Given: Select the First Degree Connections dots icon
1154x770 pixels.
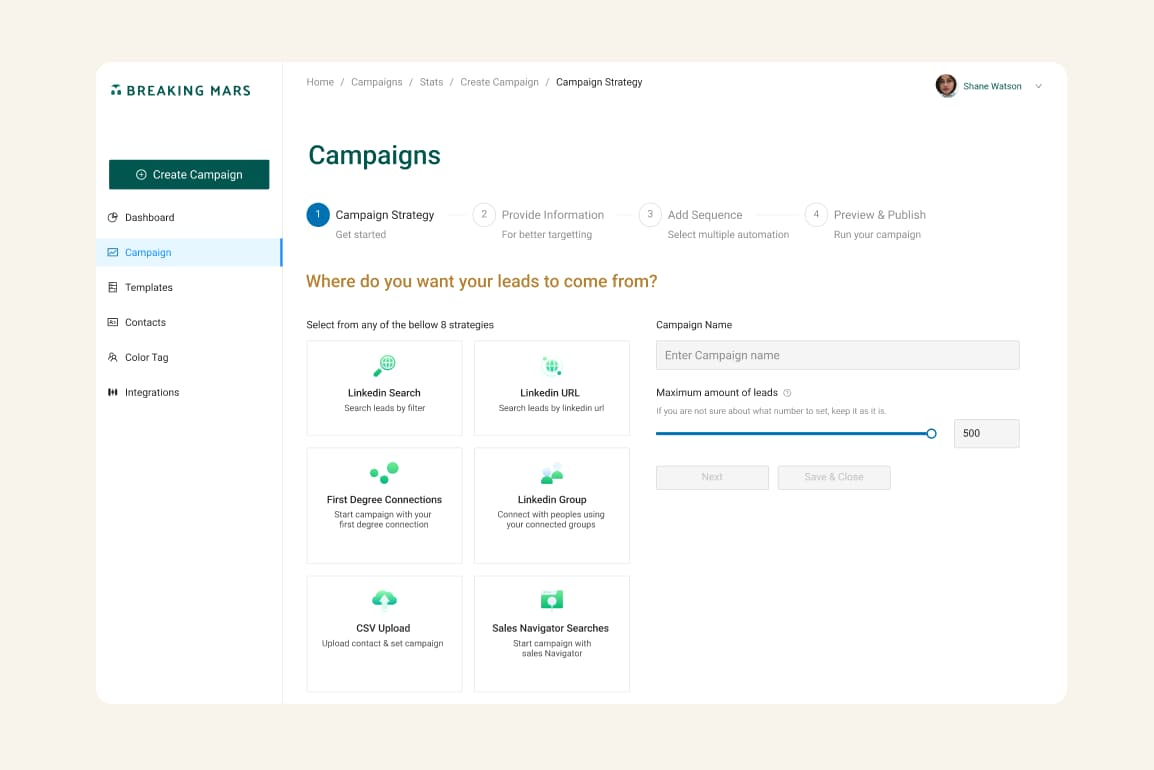Looking at the screenshot, I should 384,471.
